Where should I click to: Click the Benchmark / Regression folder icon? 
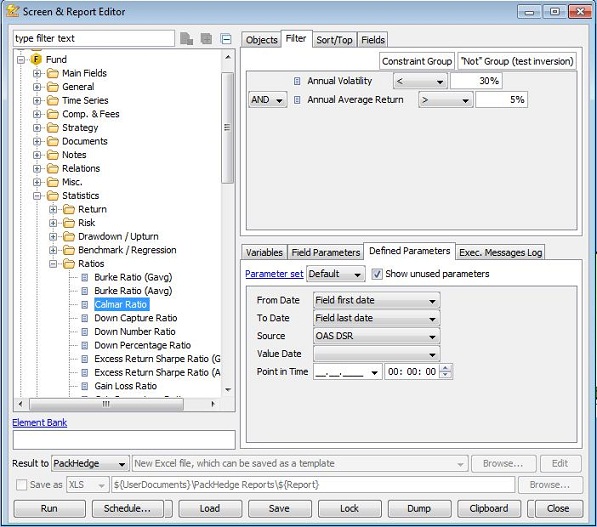point(69,250)
